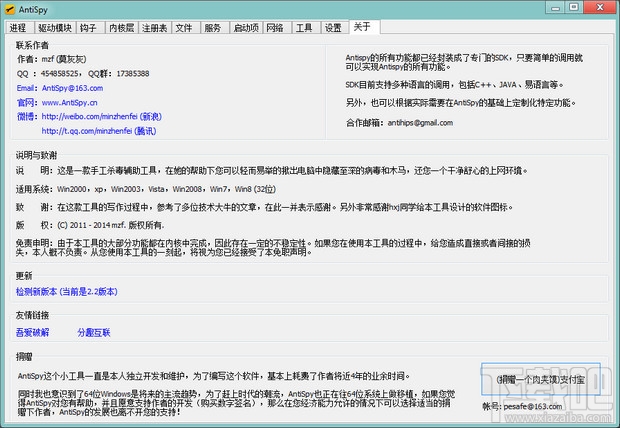Open the 吾爱破解 friend link
Viewport: 620px width, 428px height.
click(32, 332)
